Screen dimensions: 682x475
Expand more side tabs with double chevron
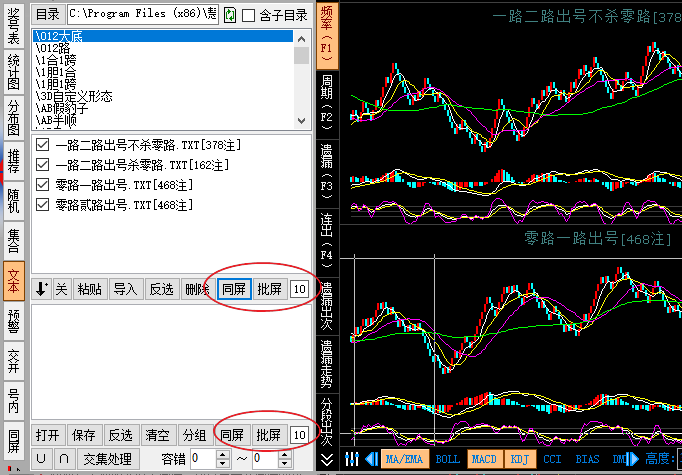coord(327,460)
